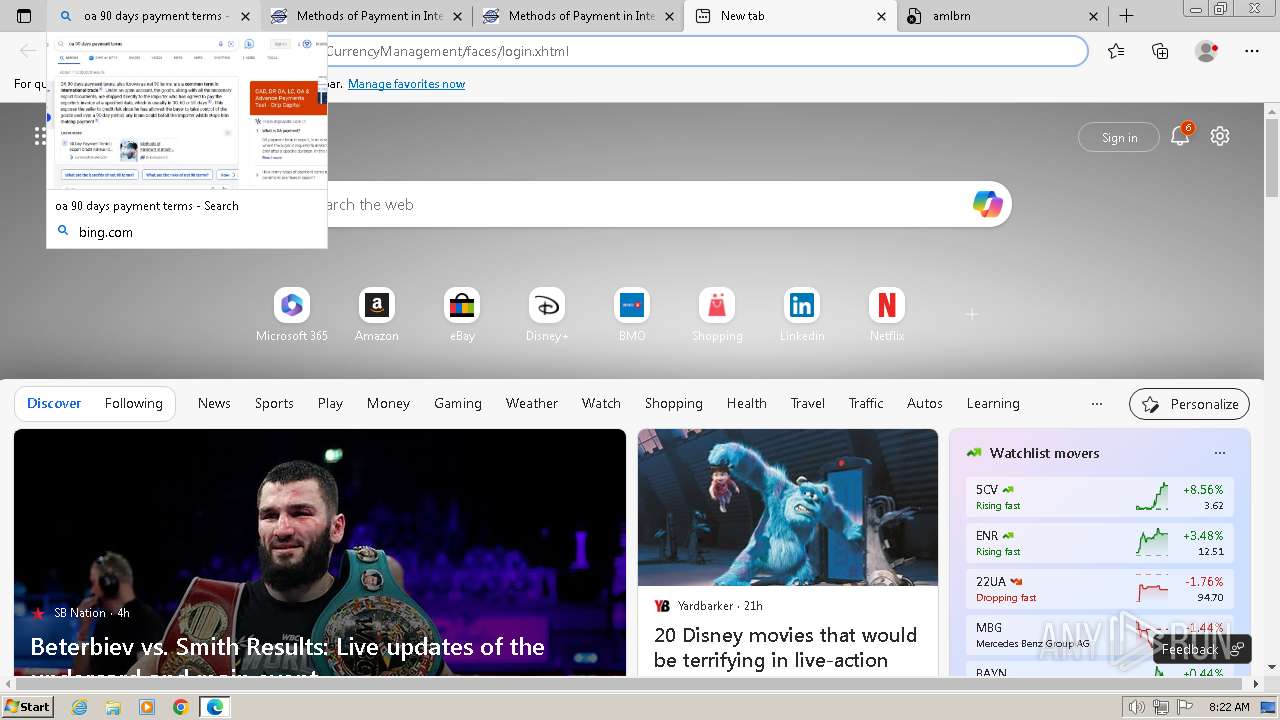
Task: Open the tab actions menu icon
Action: [24, 16]
